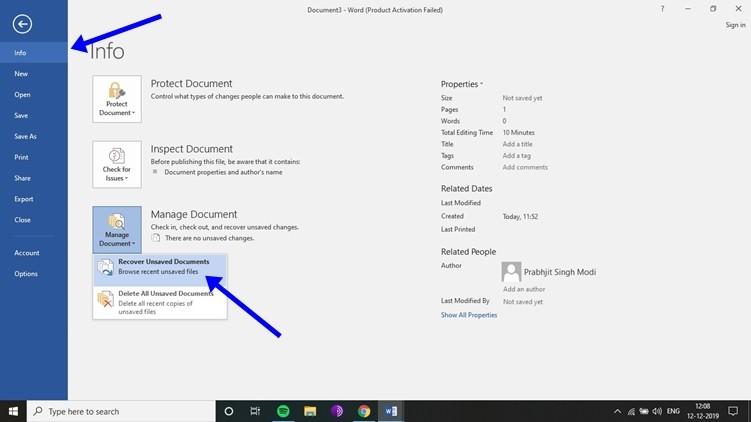Open the notification center icon
Screen dimensions: 751x422
(733, 411)
